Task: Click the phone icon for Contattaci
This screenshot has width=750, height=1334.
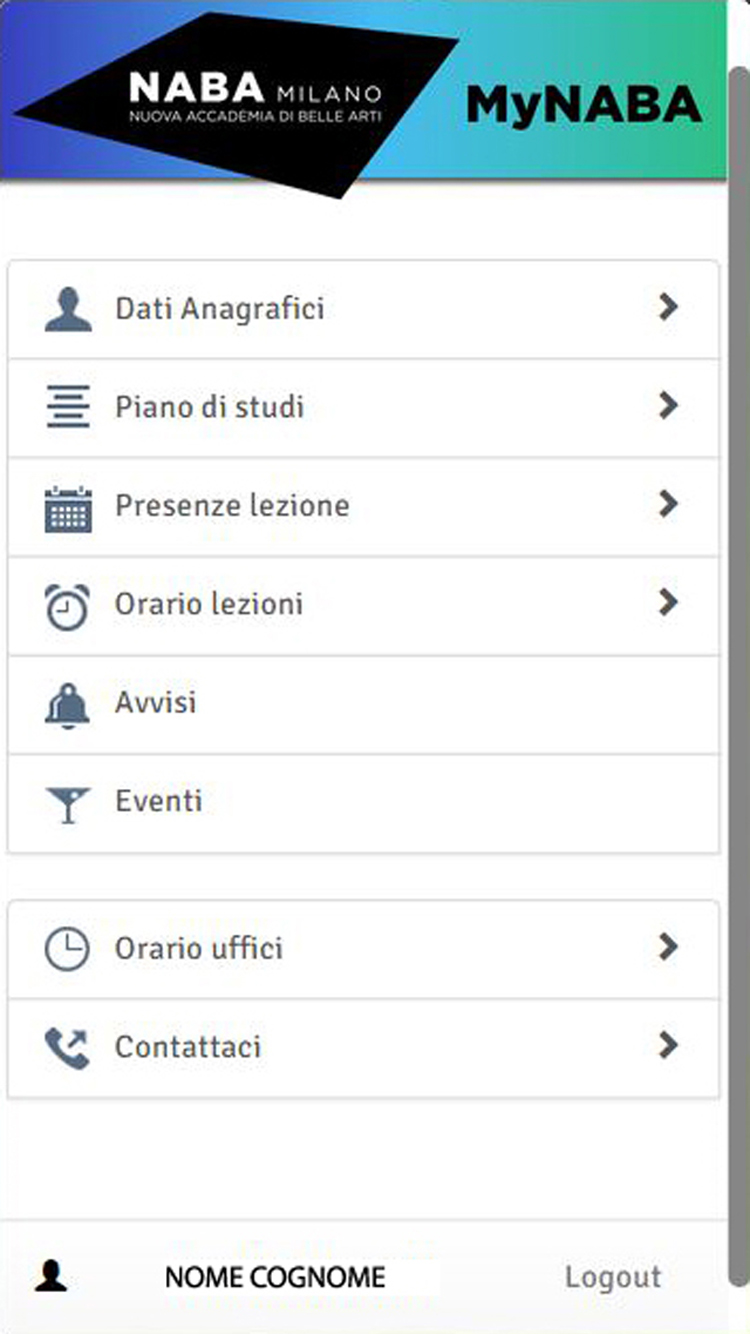Action: [x=68, y=1047]
